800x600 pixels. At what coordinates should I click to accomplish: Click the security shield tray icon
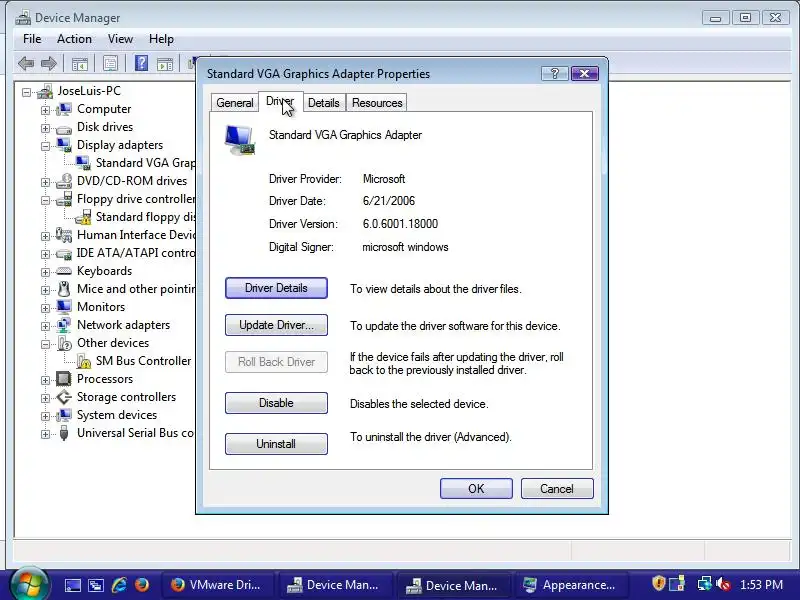(659, 583)
